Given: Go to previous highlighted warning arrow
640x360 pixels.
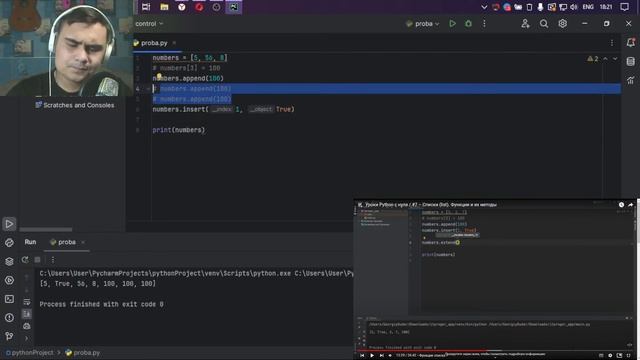Looking at the screenshot, I should (605, 59).
